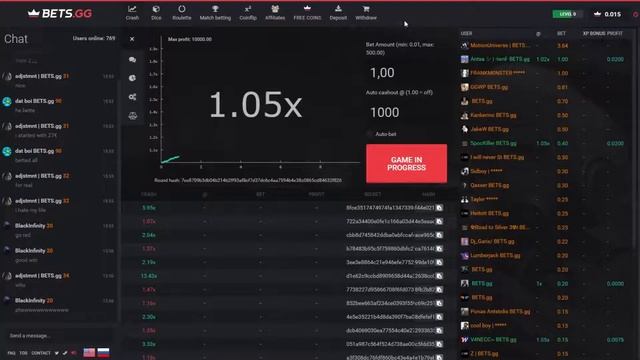Viewport: 640px width, 360px height.
Task: Click the large 1.05x multiplier display
Action: (256, 105)
